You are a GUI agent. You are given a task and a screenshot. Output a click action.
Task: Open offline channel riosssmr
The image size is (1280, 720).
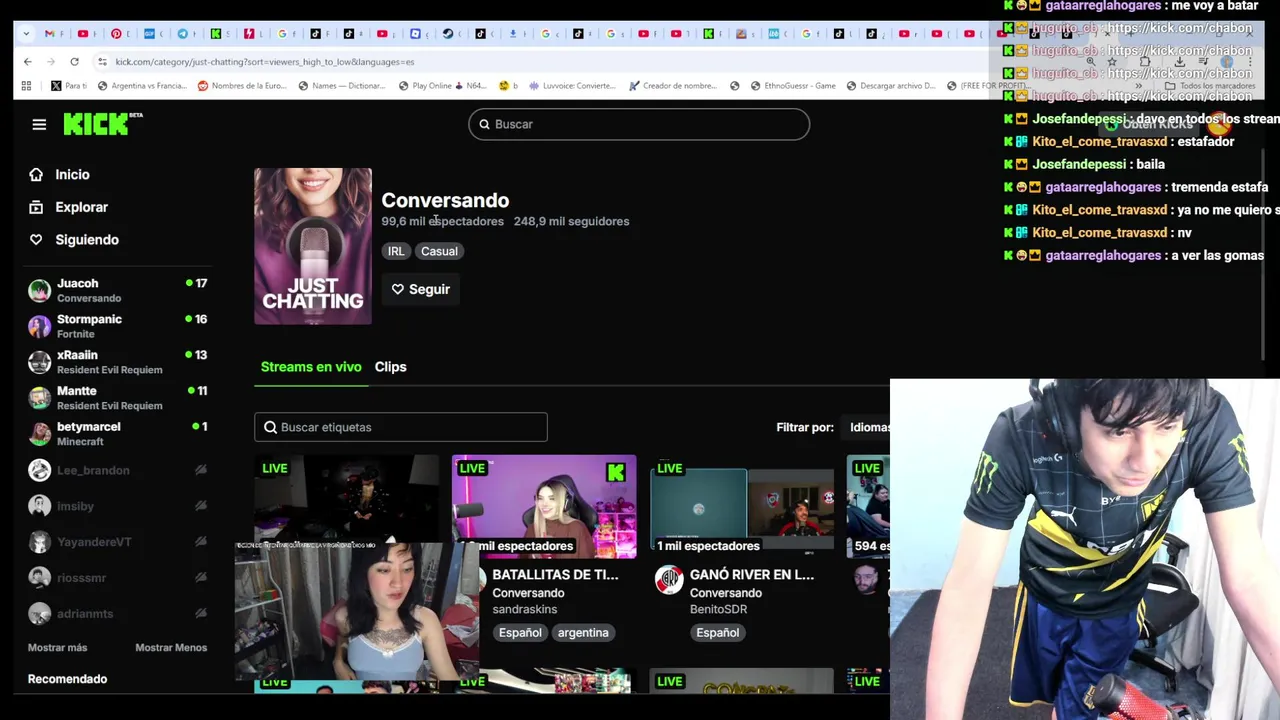[118, 578]
